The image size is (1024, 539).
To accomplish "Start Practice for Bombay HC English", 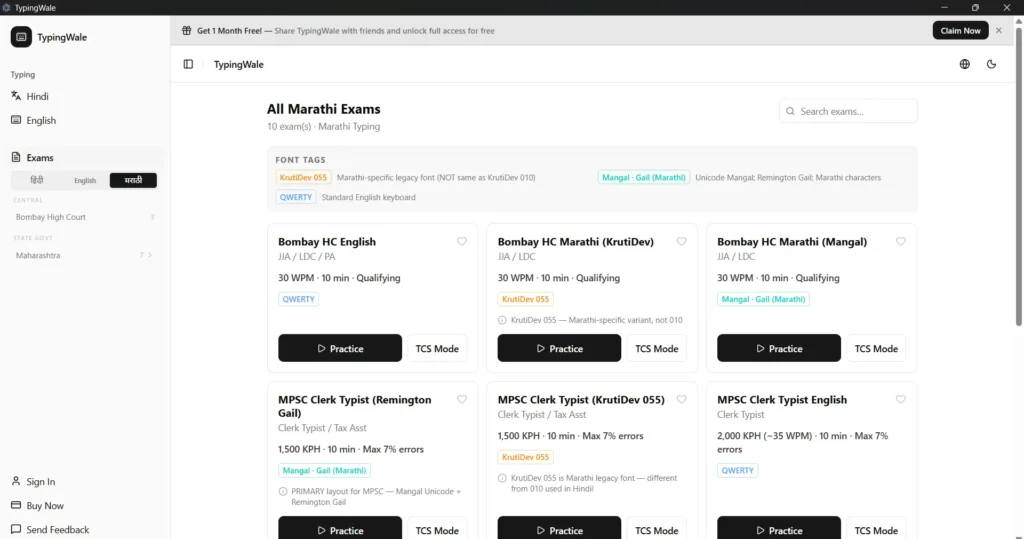I will click(x=340, y=348).
